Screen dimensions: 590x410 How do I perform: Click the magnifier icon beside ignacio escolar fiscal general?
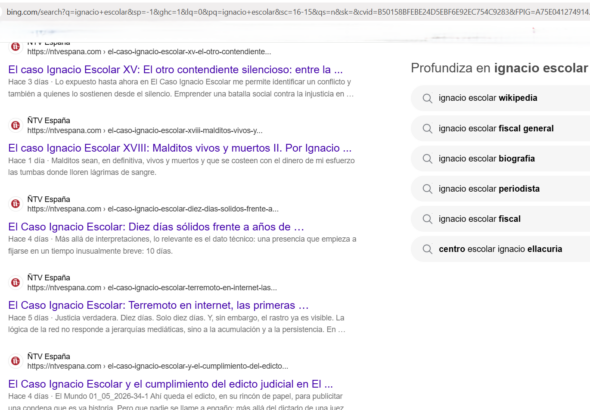click(x=427, y=129)
